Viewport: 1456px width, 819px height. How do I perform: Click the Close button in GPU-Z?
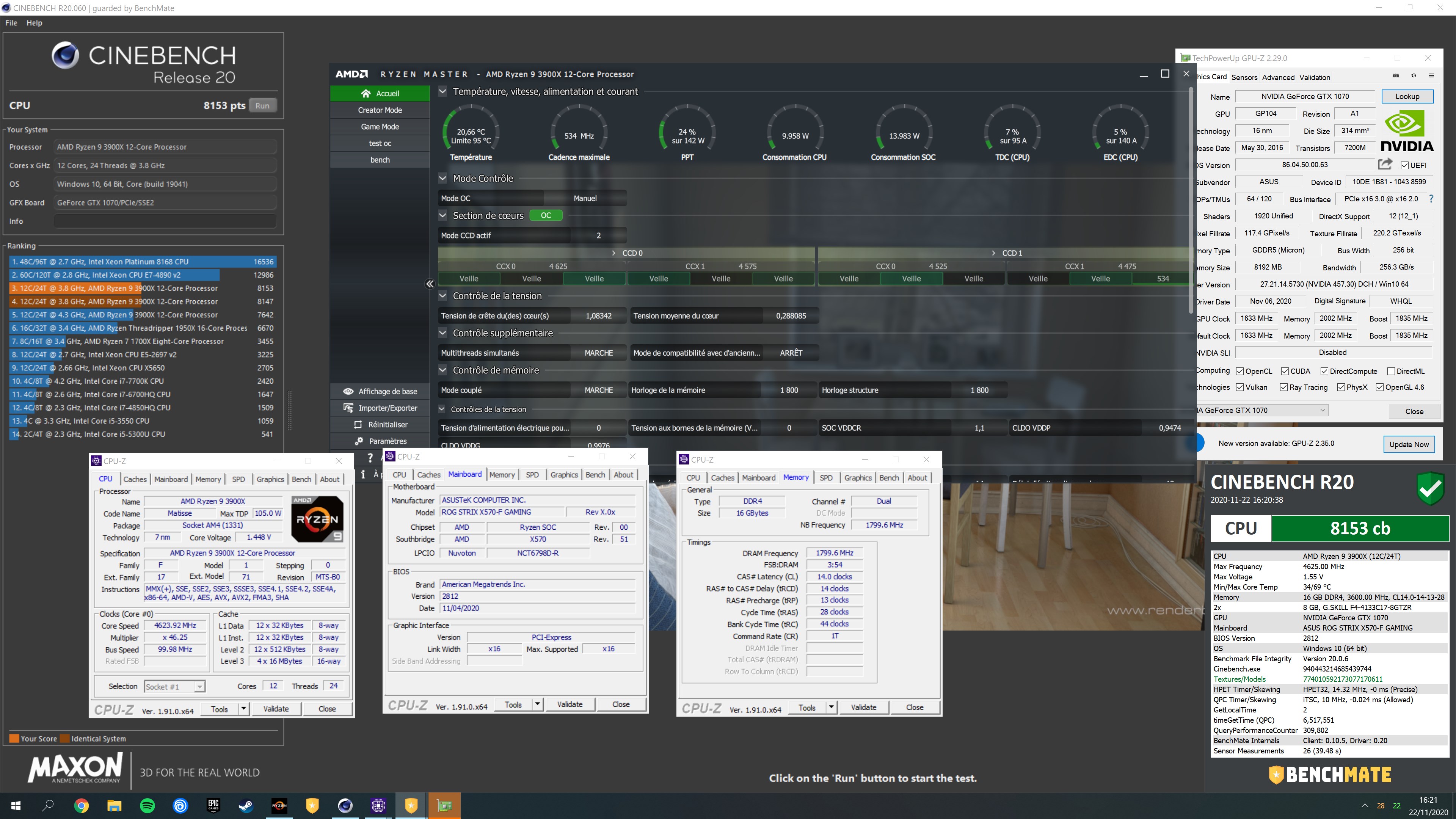click(x=1414, y=411)
